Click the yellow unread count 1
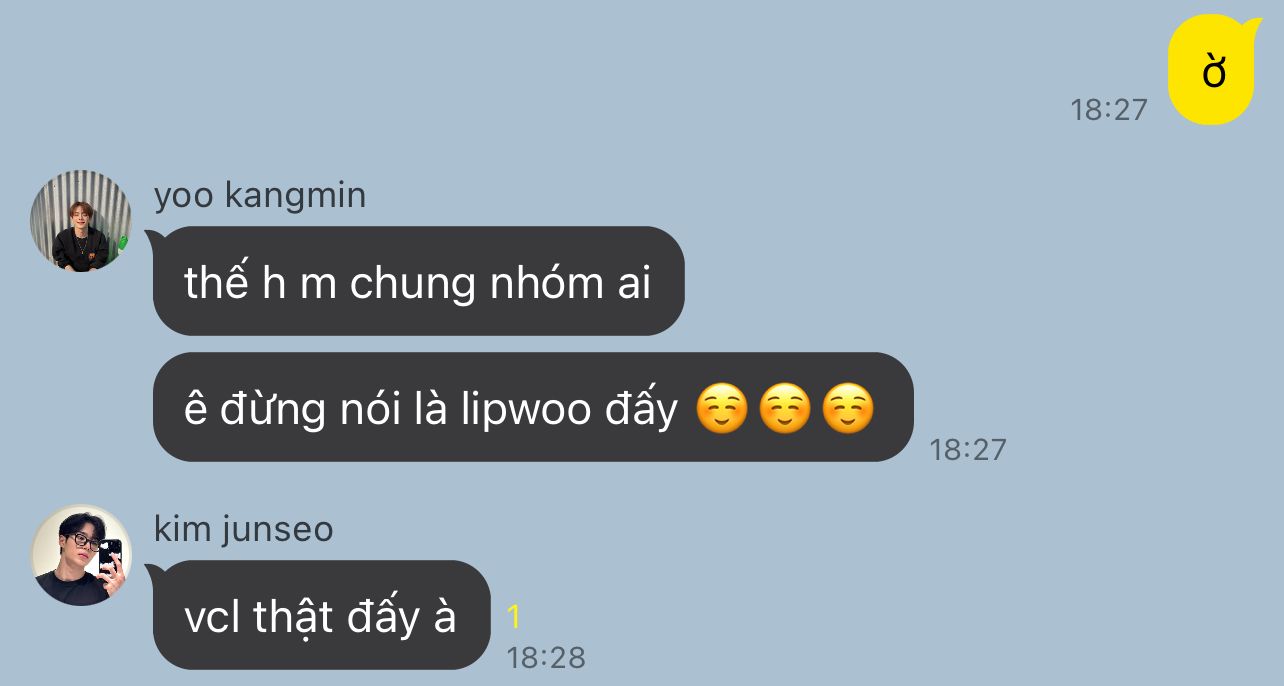This screenshot has height=686, width=1284. pos(514,618)
